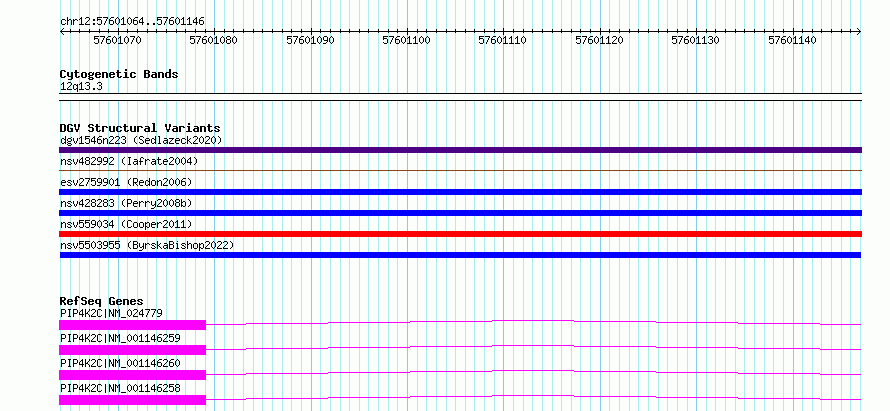Click ruler position 57601100
The image size is (890, 411).
[406, 40]
